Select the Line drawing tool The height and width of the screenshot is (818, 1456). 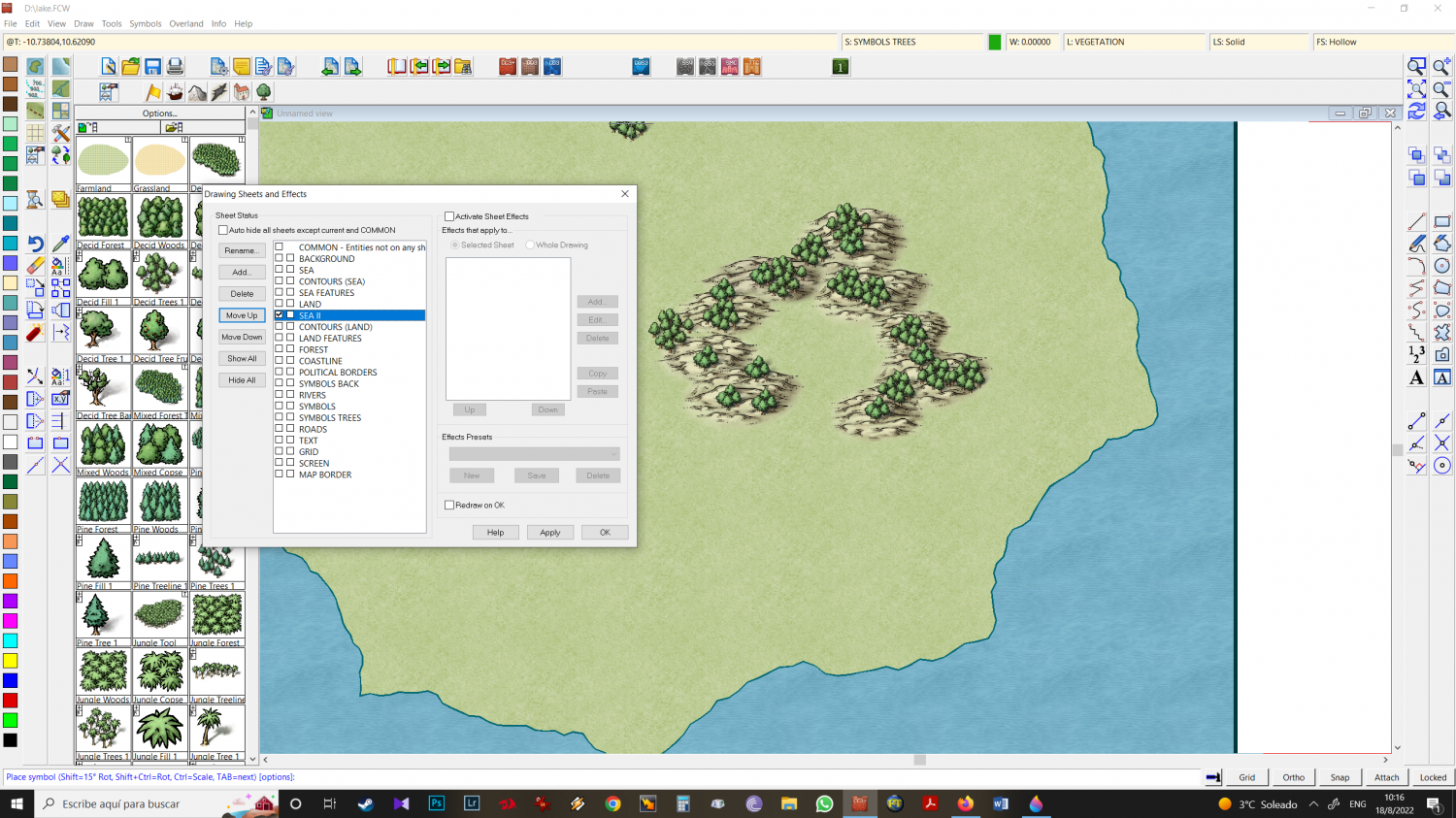coord(1417,221)
